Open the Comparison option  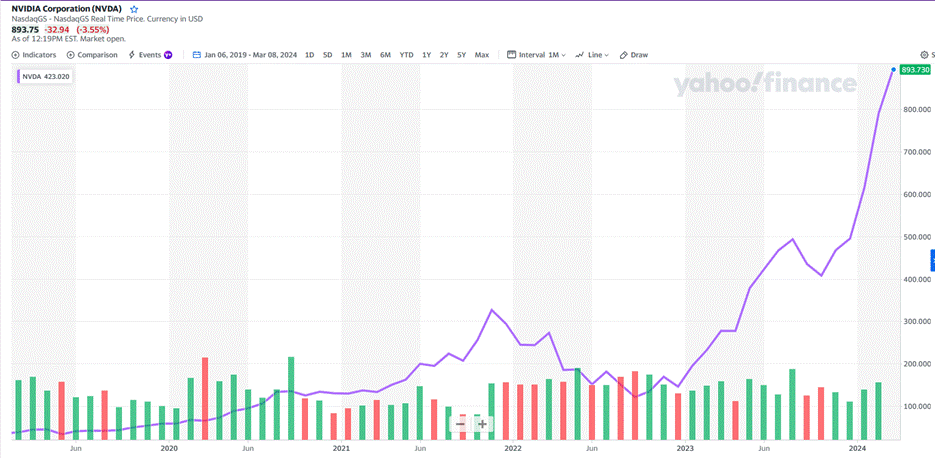point(92,55)
